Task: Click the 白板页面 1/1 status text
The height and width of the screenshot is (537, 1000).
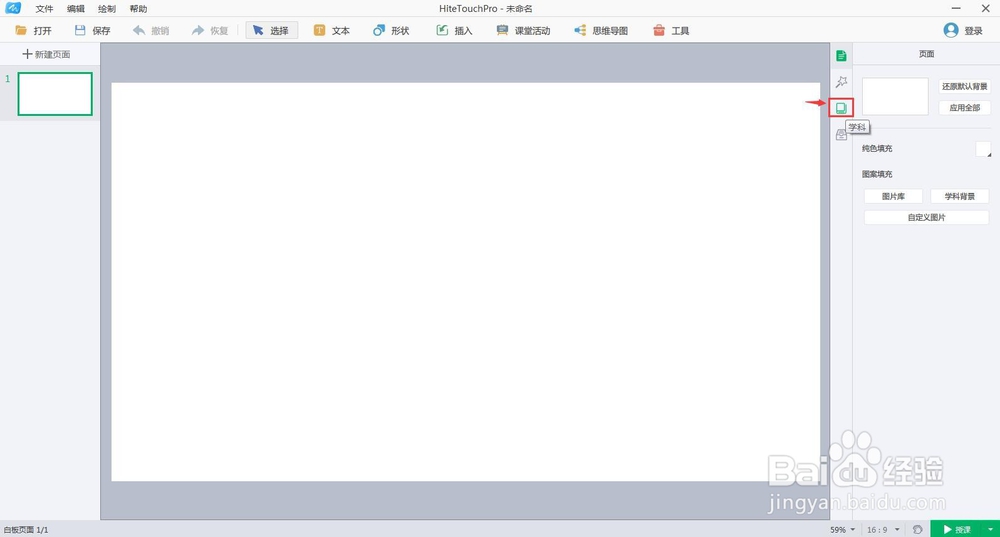Action: click(26, 530)
